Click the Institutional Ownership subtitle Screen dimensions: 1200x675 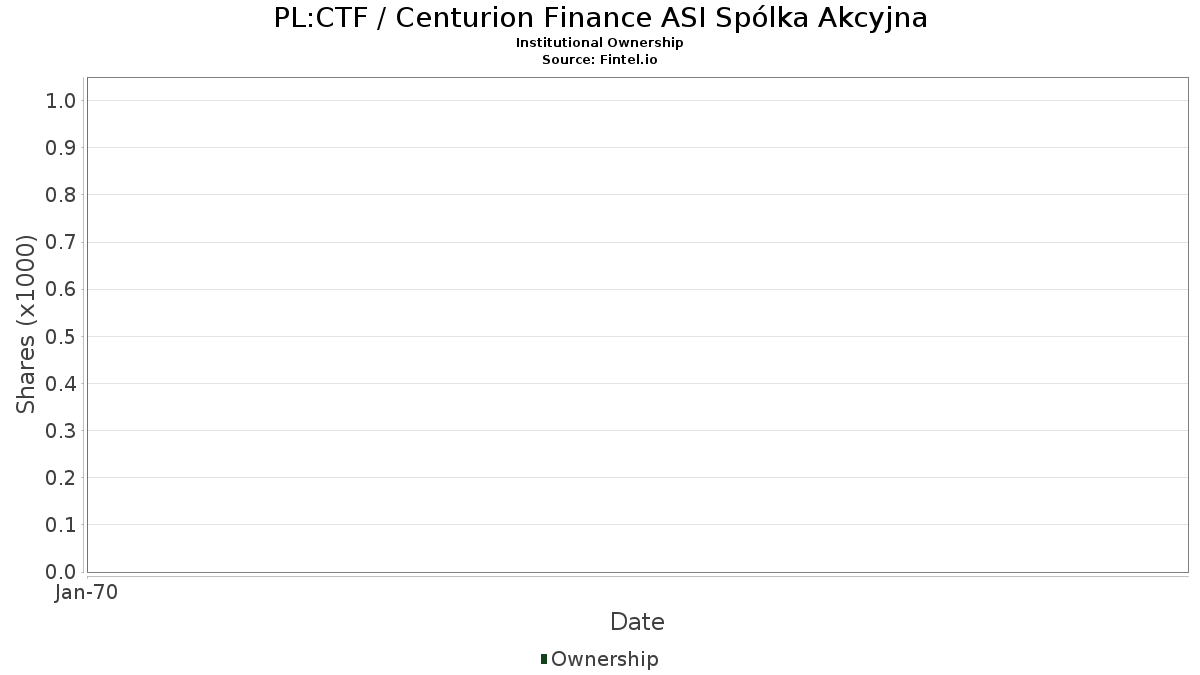coord(600,43)
